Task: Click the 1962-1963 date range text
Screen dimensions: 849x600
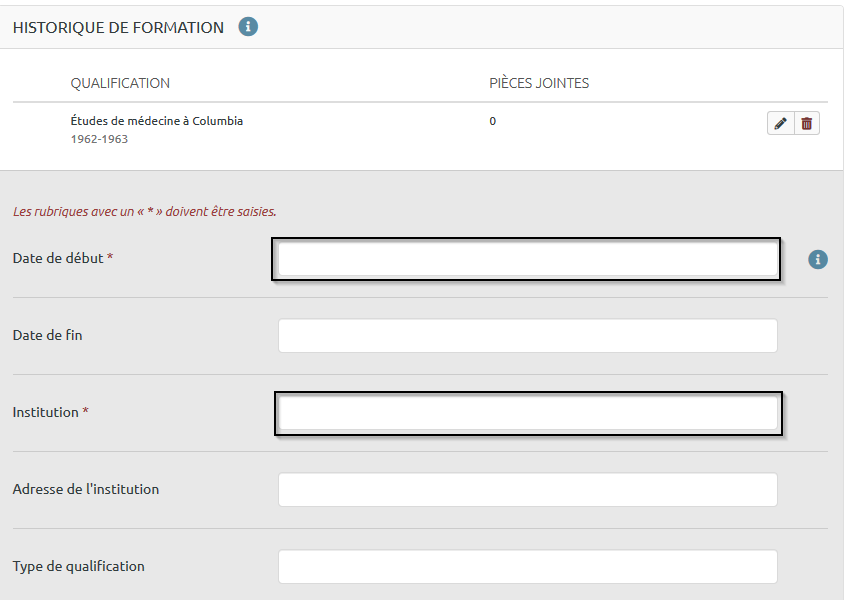Action: click(99, 139)
